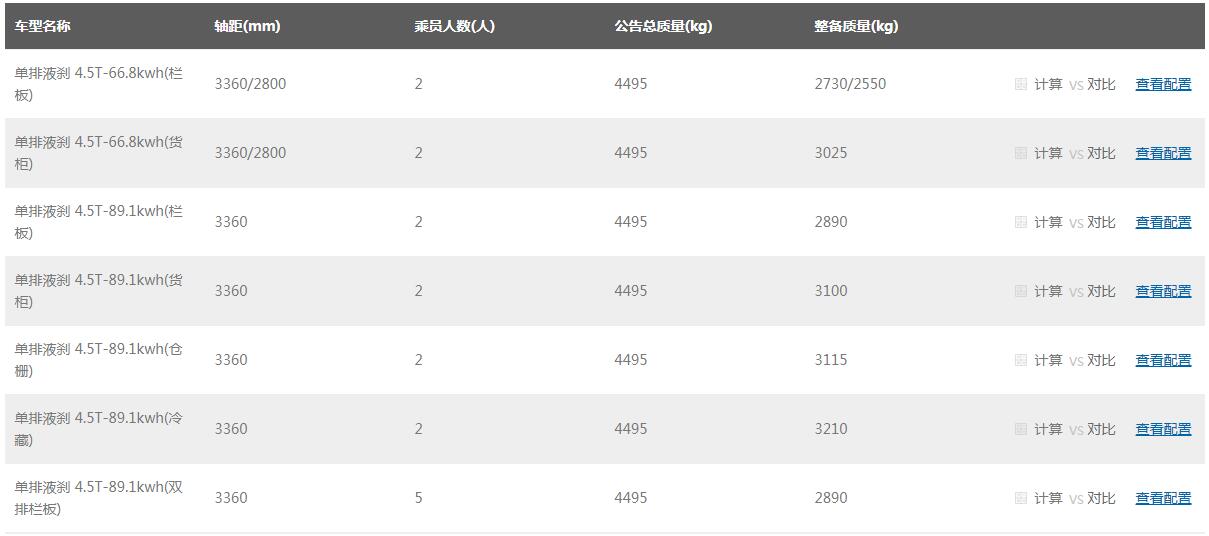This screenshot has width=1209, height=536.
Task: Click calculator icon for 89.1kwh 仓栅 row
Action: tap(1021, 360)
